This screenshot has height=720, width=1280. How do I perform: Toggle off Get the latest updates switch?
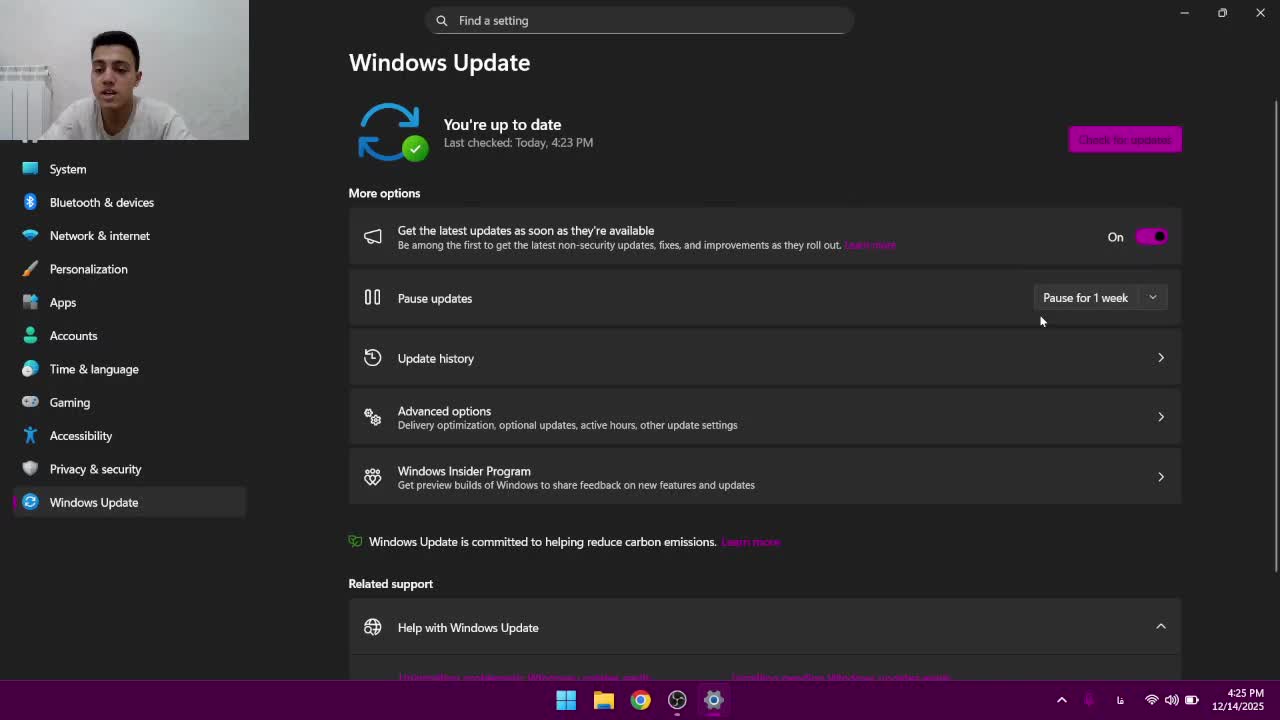point(1151,237)
